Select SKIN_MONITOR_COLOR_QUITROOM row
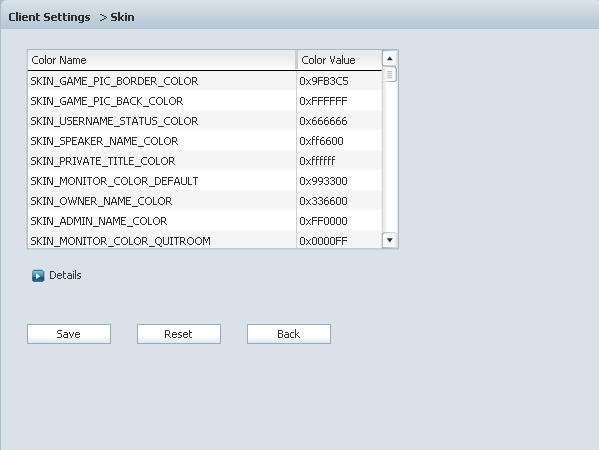The image size is (599, 450). (x=205, y=240)
